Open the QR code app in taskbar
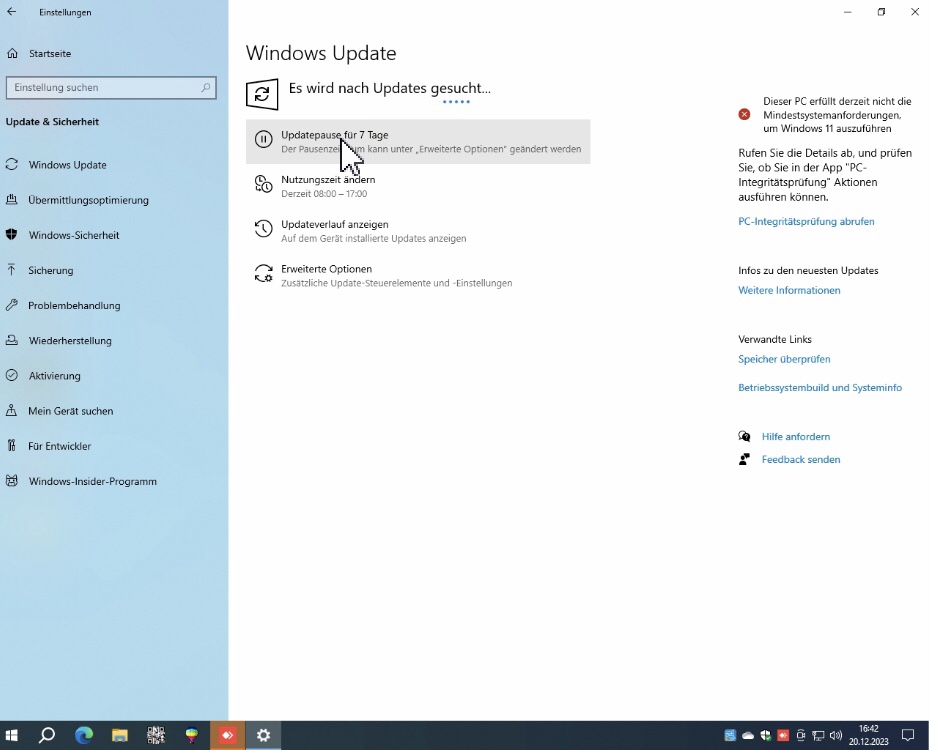The width and height of the screenshot is (929, 750). click(x=156, y=736)
